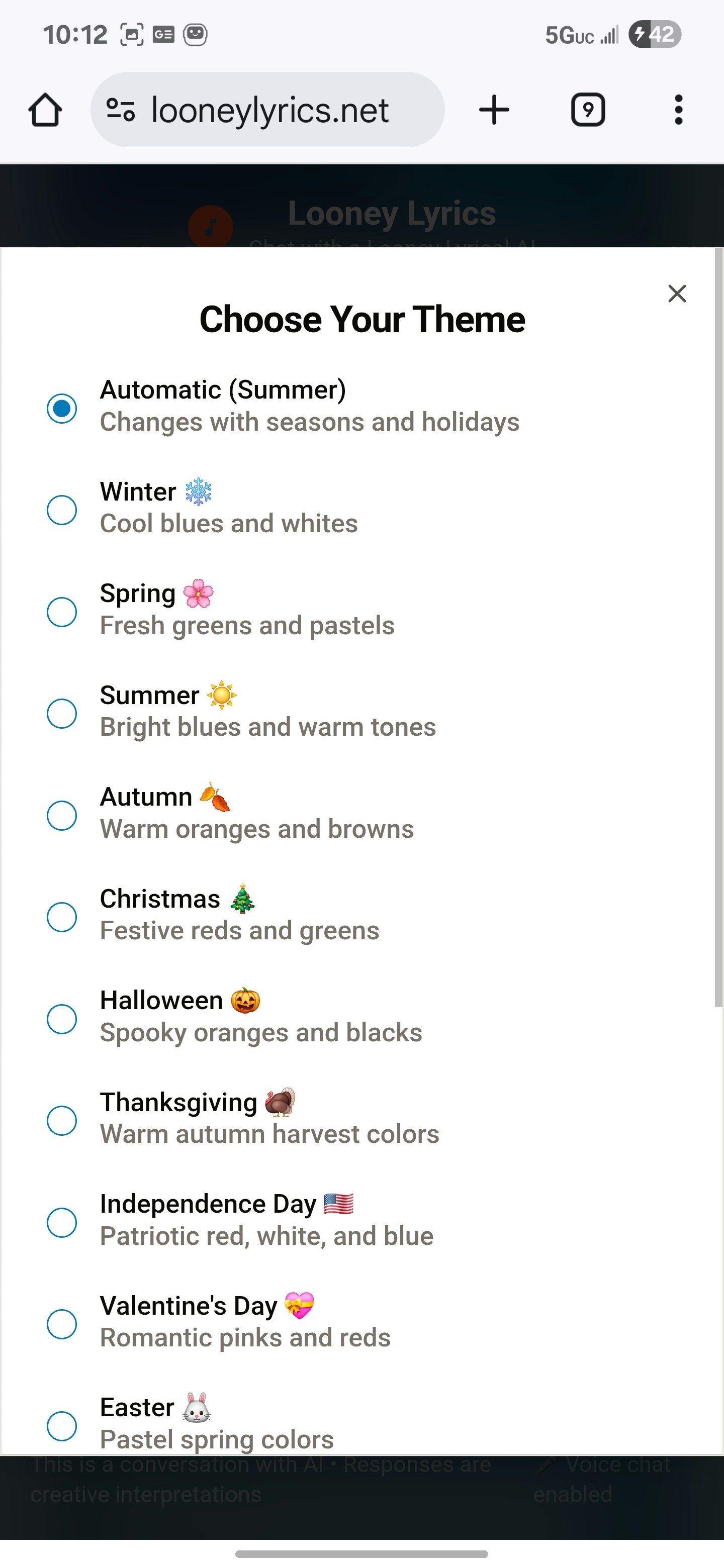Tap the browser home icon
Screen dimensions: 724x1568
(45, 110)
